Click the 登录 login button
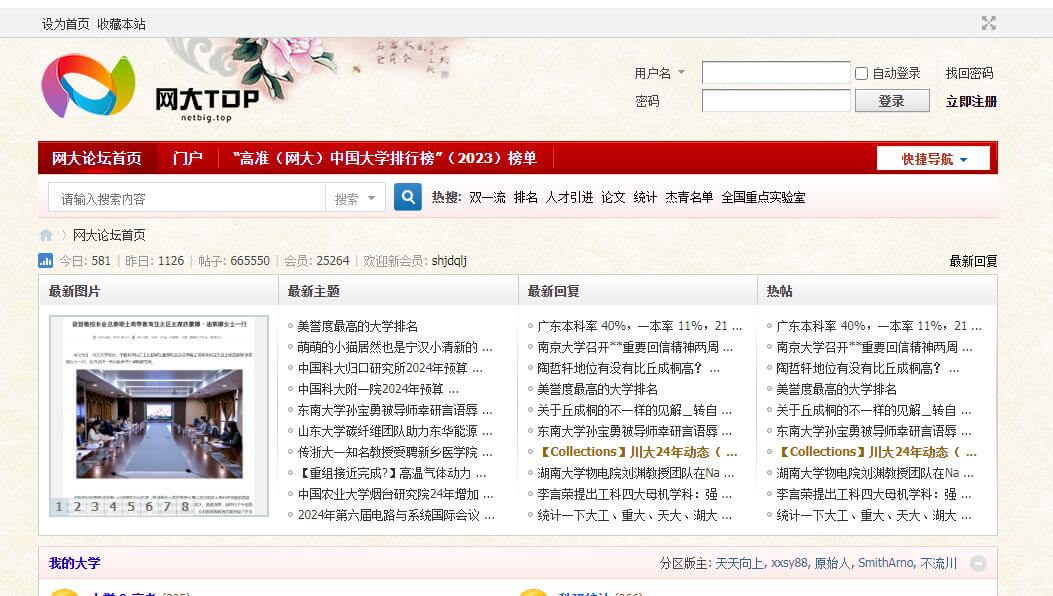Viewport: 1053px width, 596px height. (891, 100)
